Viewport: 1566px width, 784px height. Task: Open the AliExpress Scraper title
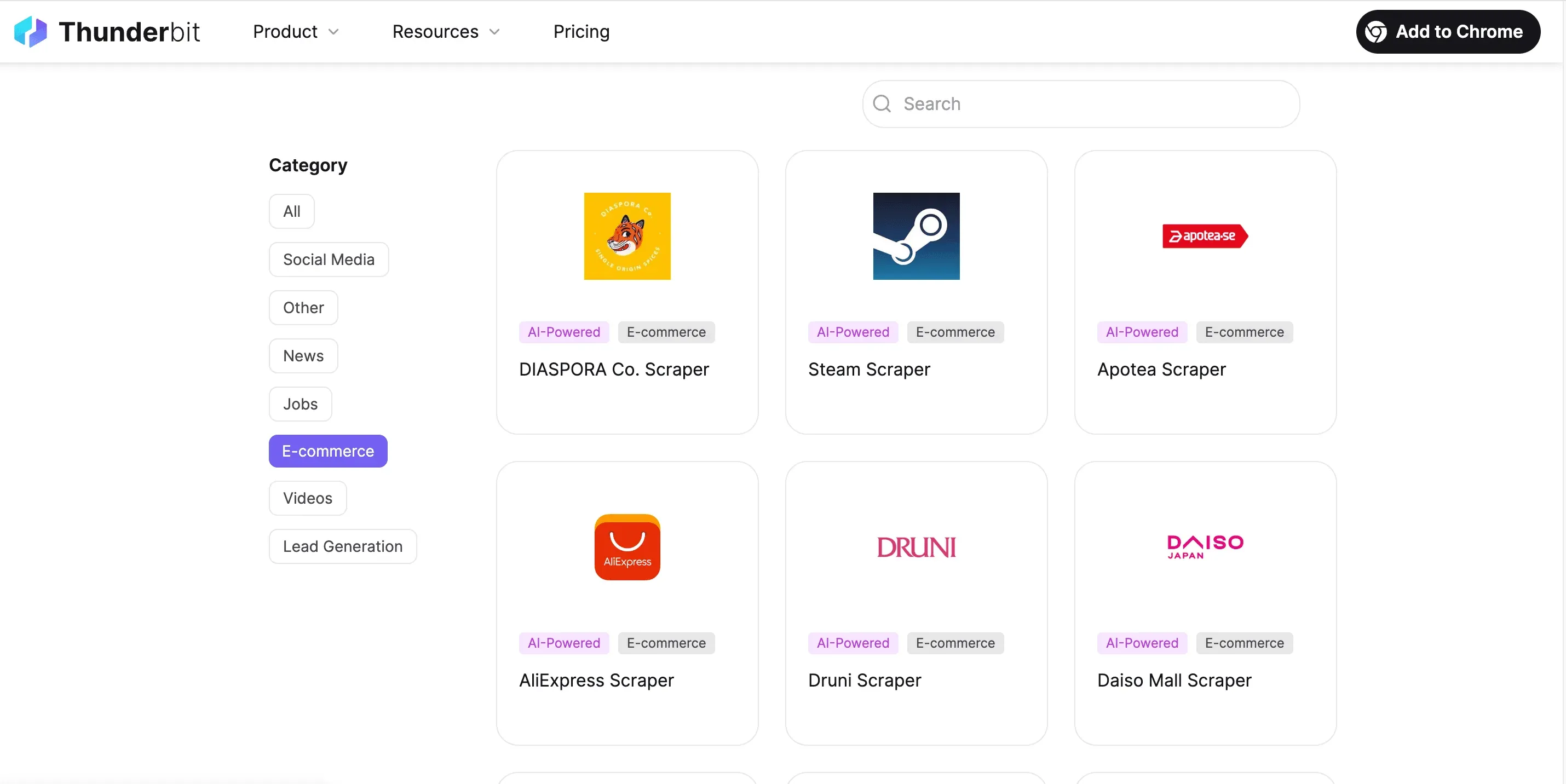596,680
